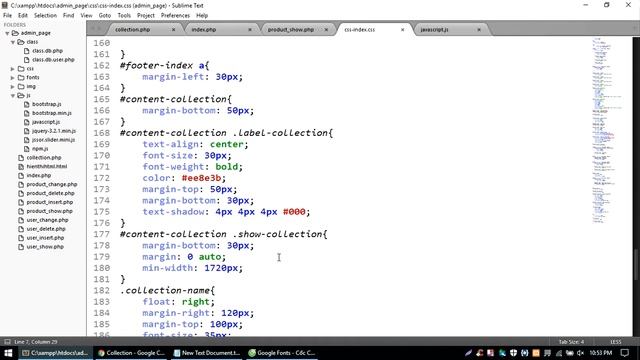The height and width of the screenshot is (360, 640).
Task: Open class.db.php in sidebar
Action: click(47, 51)
